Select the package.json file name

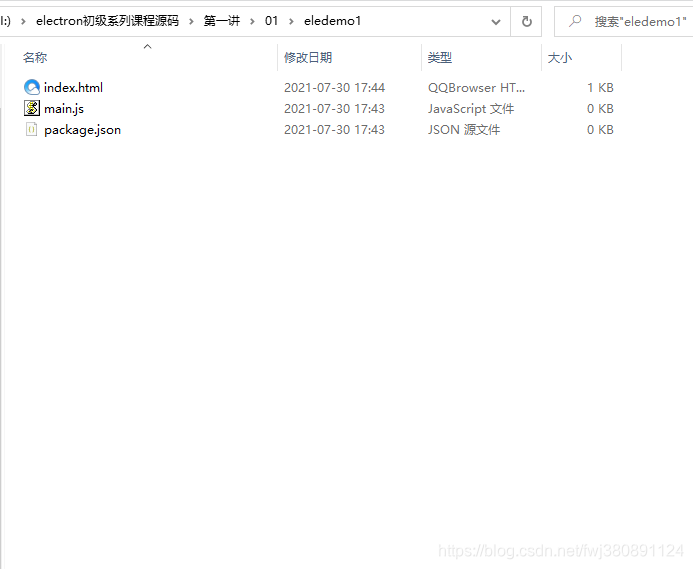click(82, 130)
